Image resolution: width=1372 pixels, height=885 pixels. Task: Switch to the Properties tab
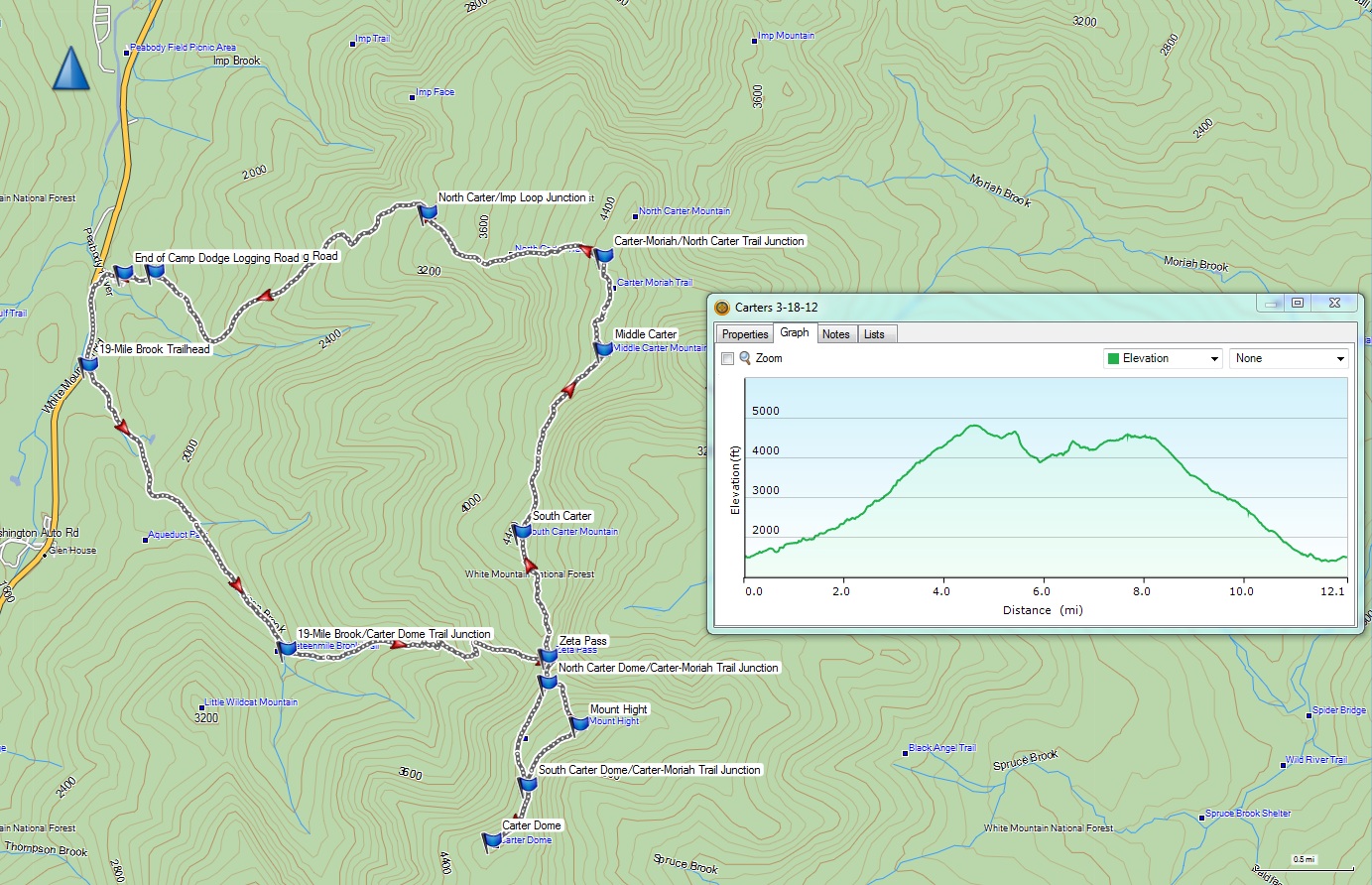tap(745, 334)
